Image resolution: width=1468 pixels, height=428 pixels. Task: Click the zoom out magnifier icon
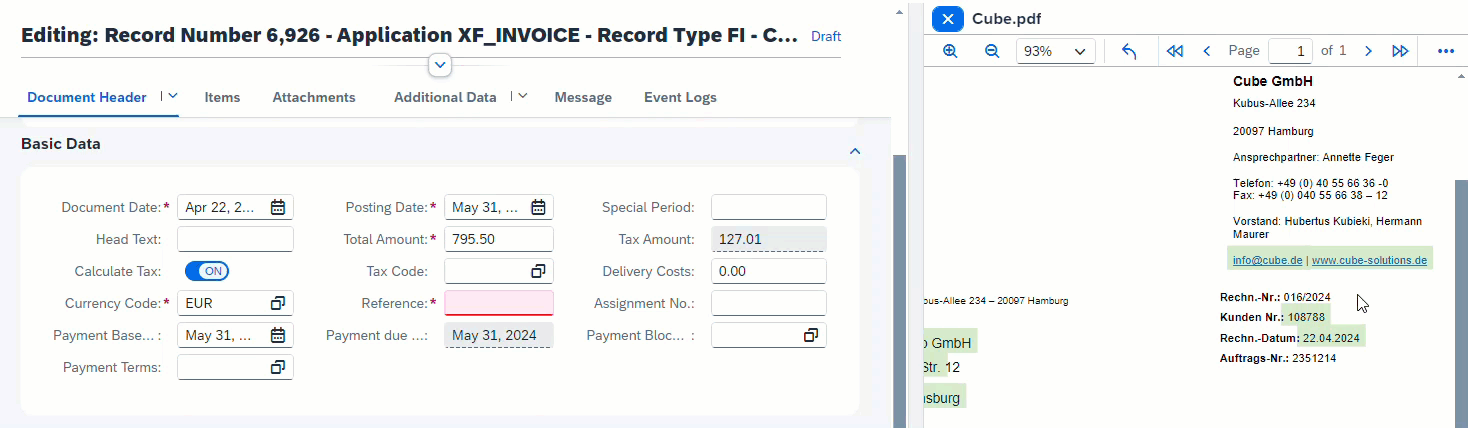point(992,51)
